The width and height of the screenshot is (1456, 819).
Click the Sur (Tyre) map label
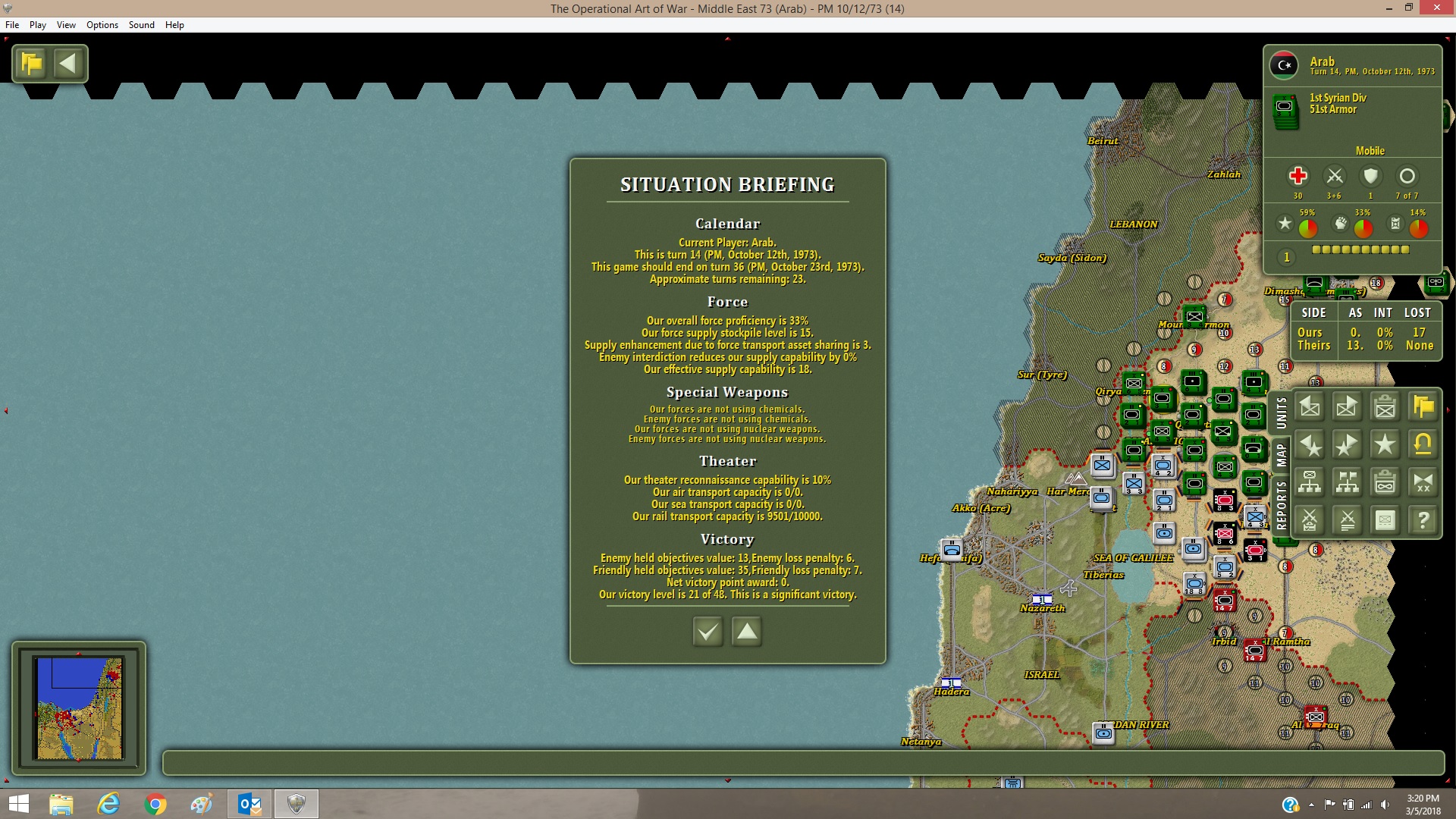(x=1042, y=375)
